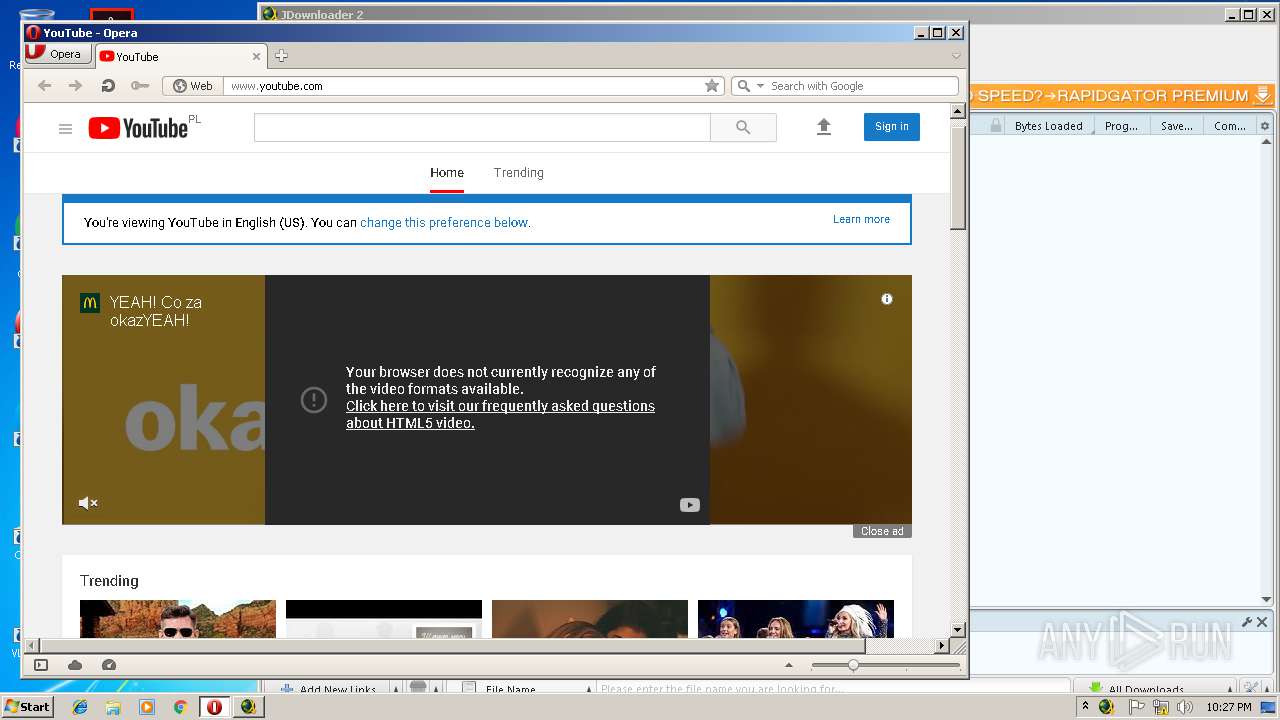Screen dimensions: 1280x720
Task: Show hidden tray icons arrow
Action: point(1086,707)
